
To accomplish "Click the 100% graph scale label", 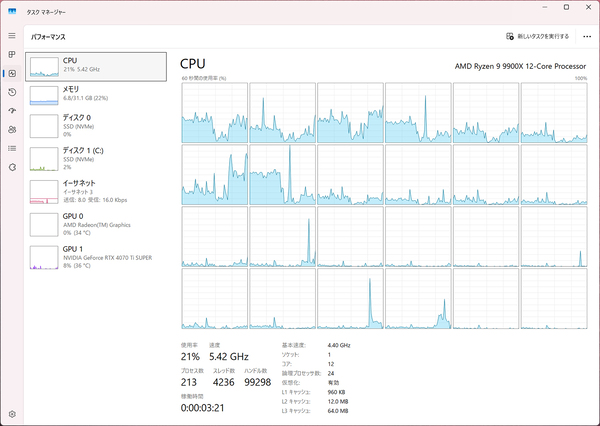I will pos(580,78).
